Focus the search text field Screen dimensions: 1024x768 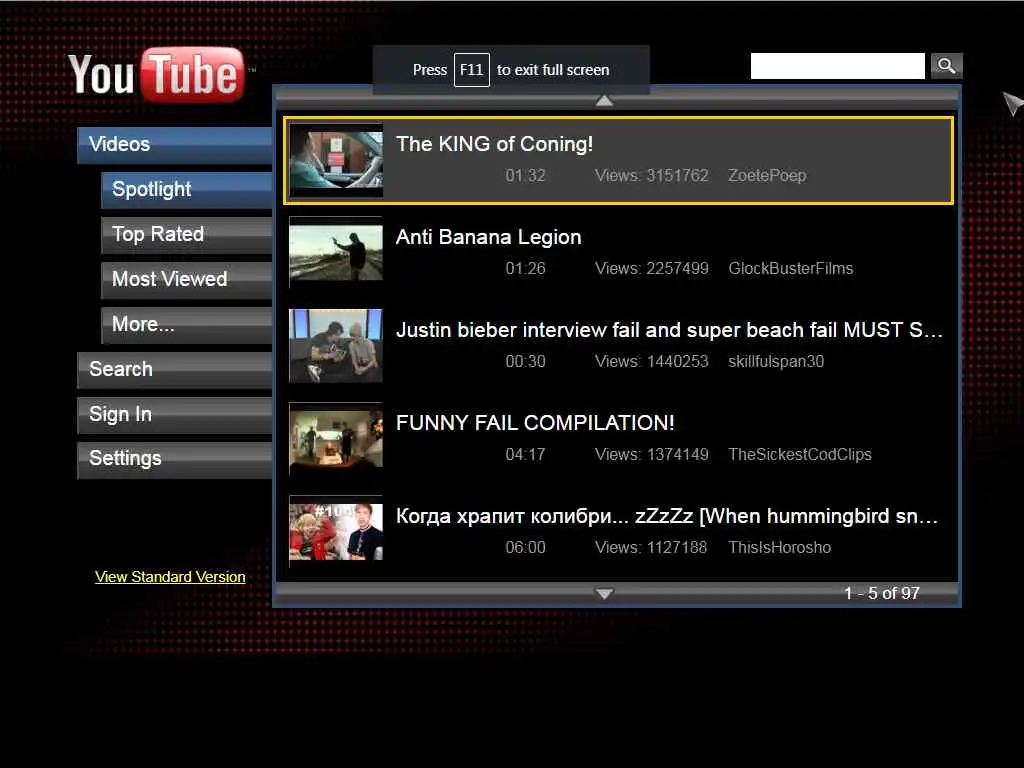837,66
